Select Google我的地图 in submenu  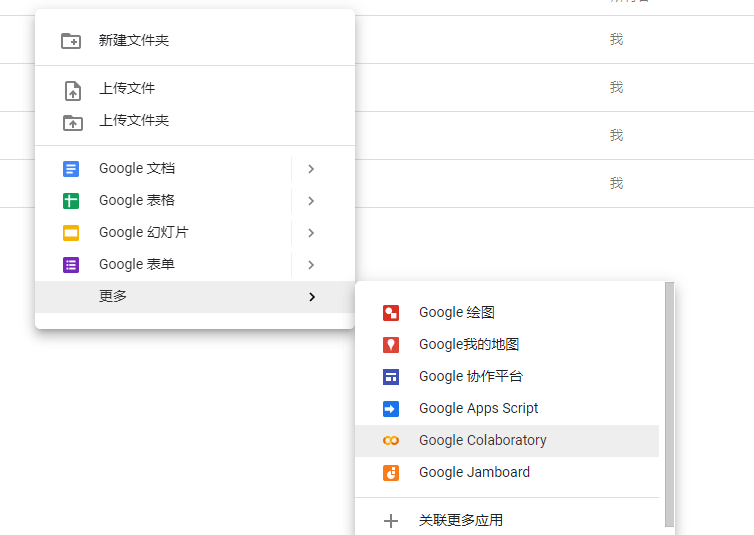click(507, 345)
